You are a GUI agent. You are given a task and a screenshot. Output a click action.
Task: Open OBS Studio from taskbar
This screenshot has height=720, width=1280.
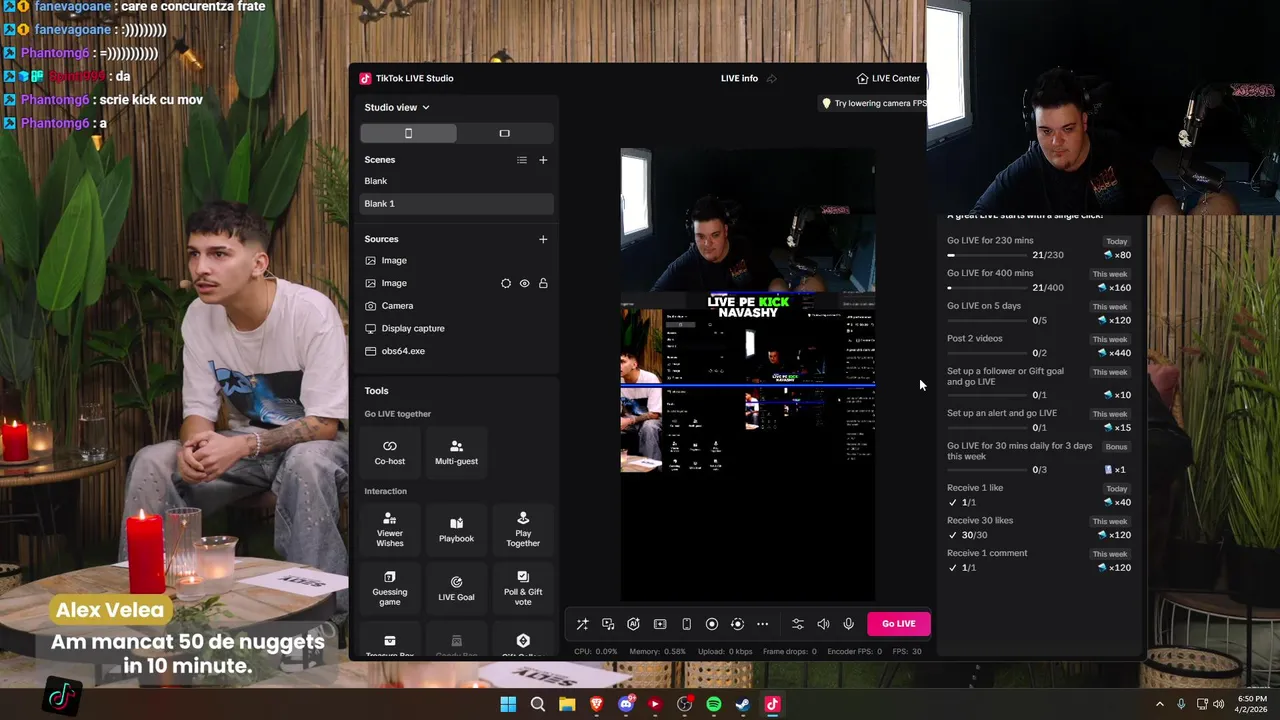click(x=685, y=704)
